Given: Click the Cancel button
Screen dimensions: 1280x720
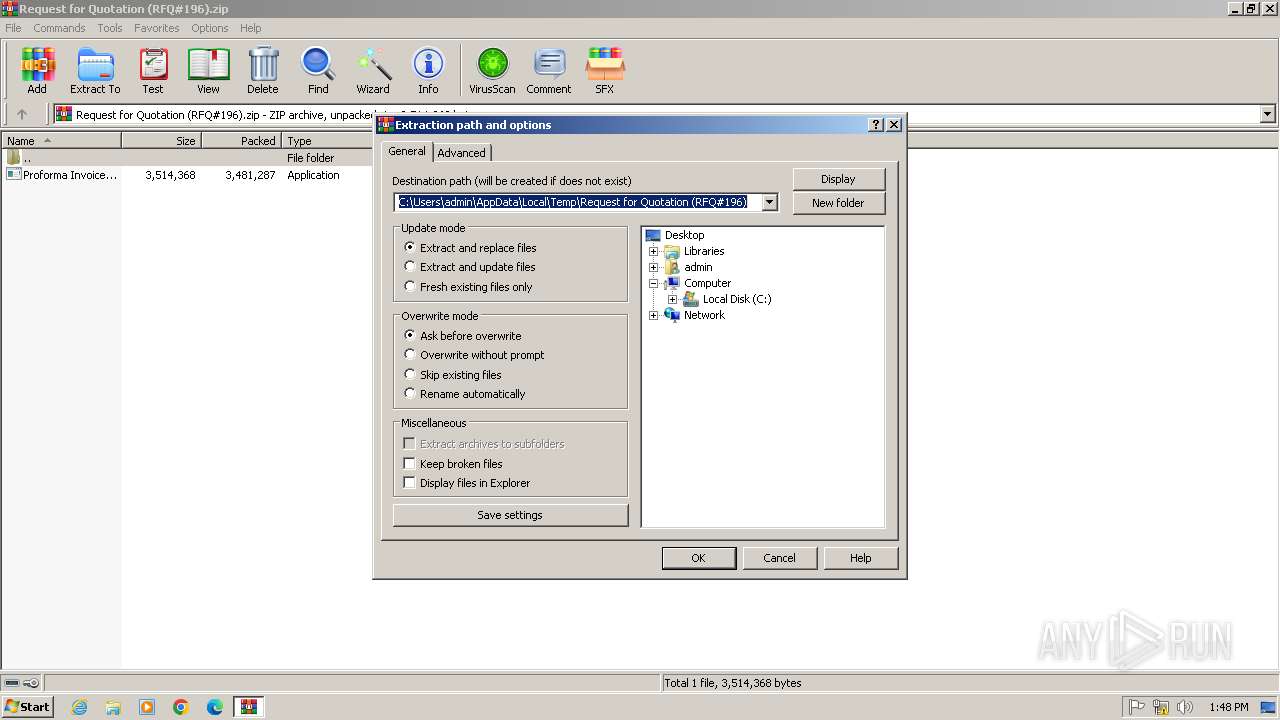Looking at the screenshot, I should 779,558.
